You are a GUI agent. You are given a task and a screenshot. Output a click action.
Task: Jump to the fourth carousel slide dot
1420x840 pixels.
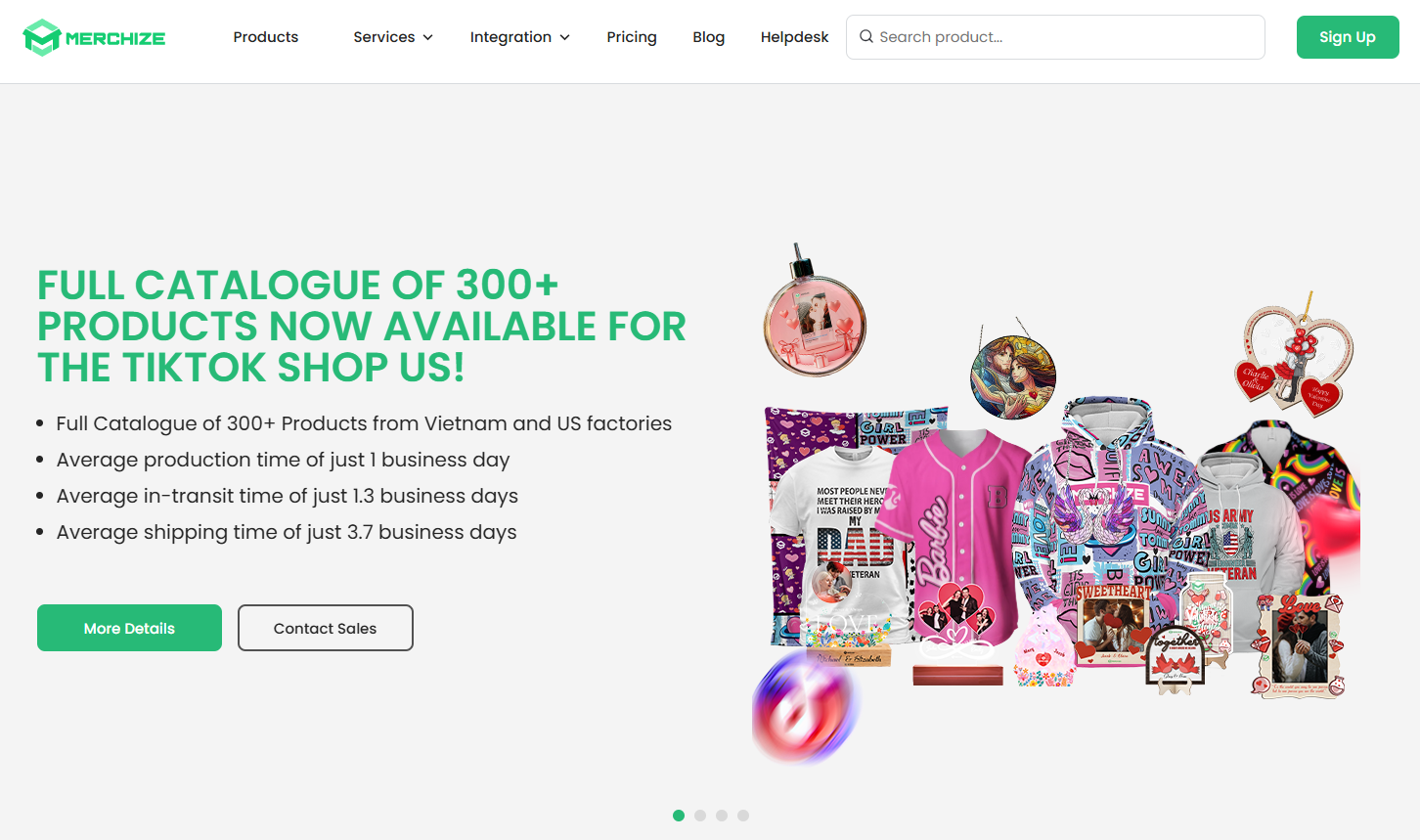(x=743, y=816)
